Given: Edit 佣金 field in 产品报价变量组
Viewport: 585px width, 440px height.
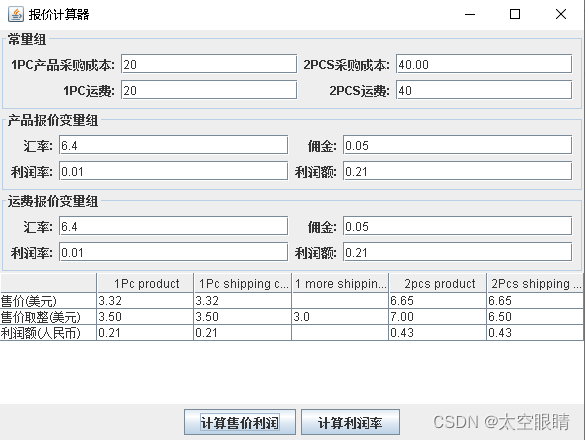Looking at the screenshot, I should 457,145.
